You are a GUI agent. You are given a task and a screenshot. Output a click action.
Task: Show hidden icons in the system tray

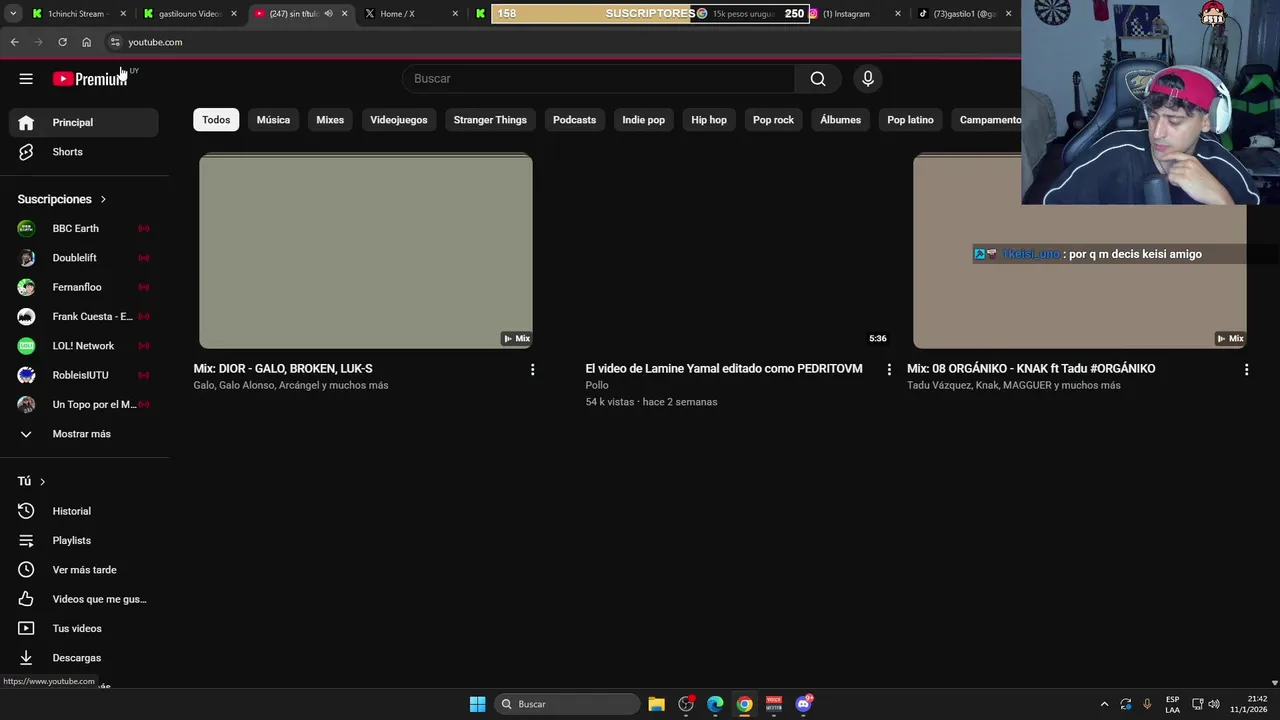[x=1104, y=704]
